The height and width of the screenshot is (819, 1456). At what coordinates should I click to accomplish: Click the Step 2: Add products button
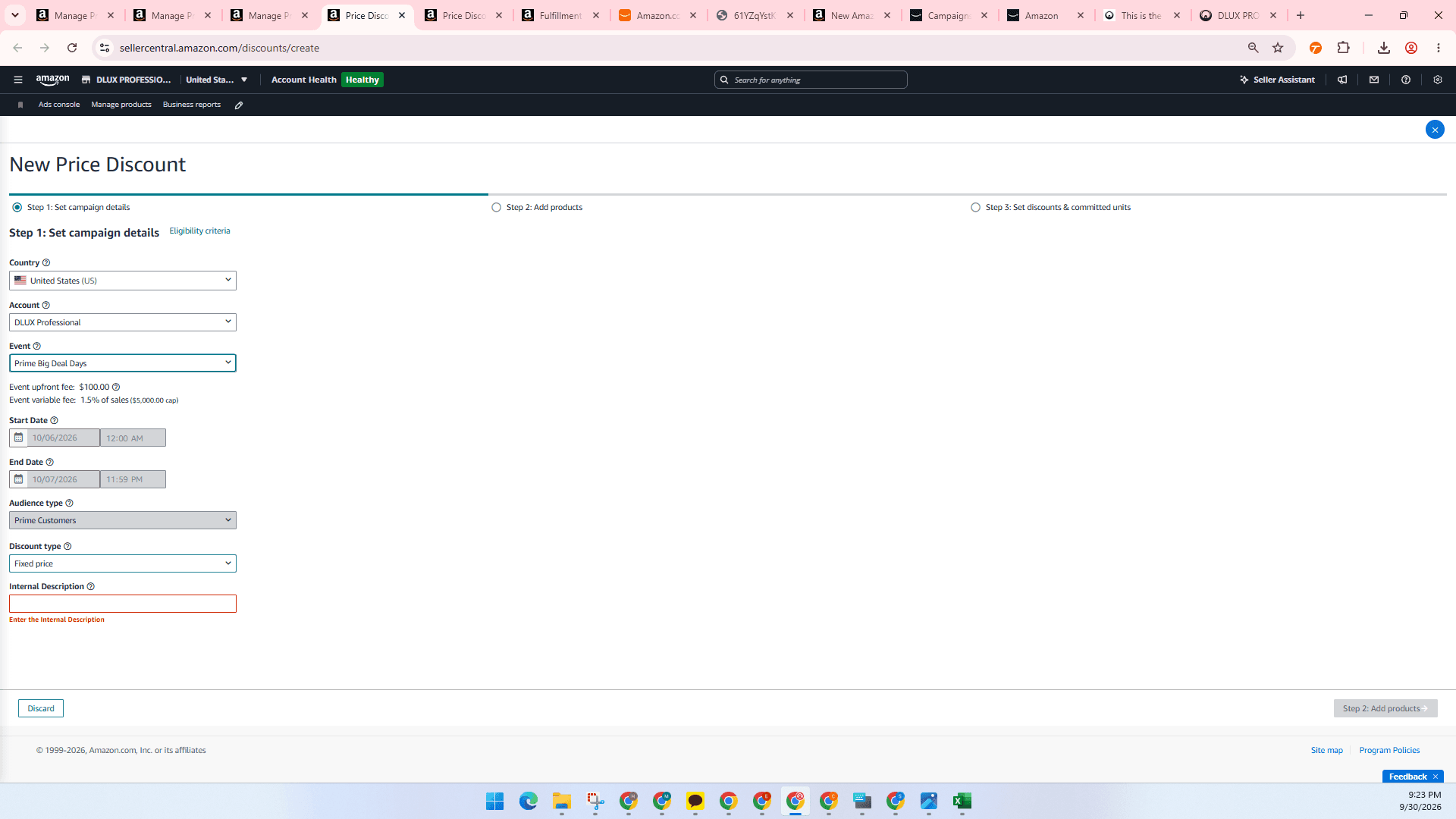1385,708
